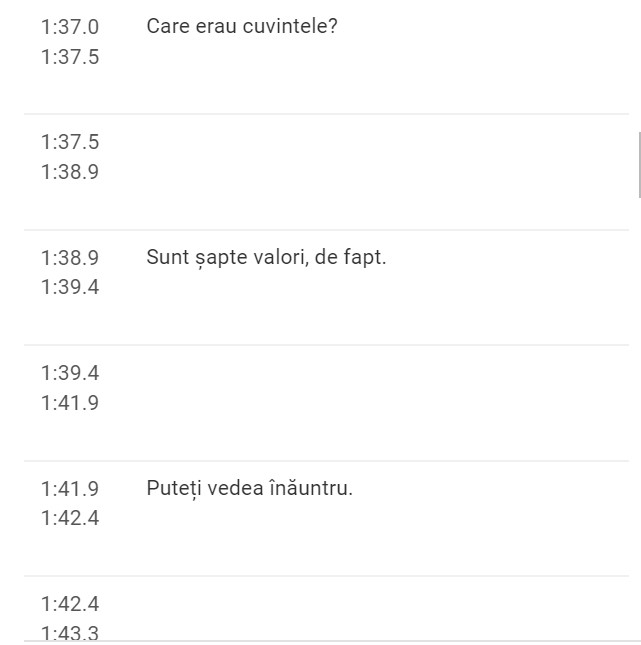Click start time 1:37.0 of first subtitle
Screen dimensions: 641x645
[x=70, y=27]
